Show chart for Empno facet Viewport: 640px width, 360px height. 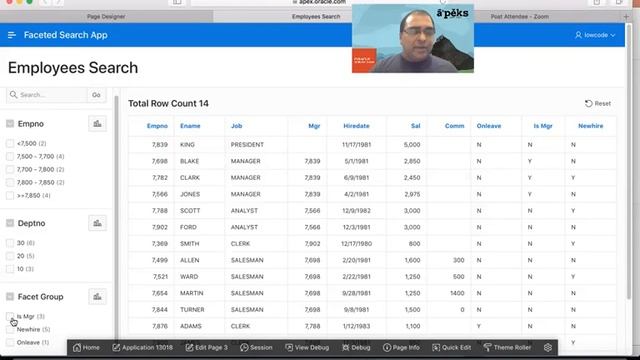point(97,124)
